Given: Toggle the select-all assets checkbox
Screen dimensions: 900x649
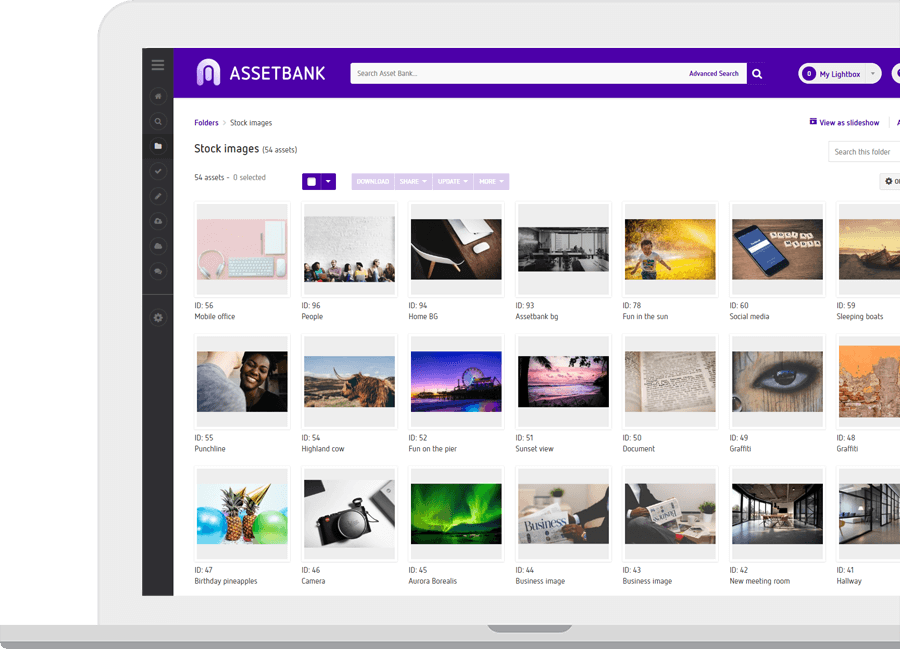Looking at the screenshot, I should (x=313, y=181).
